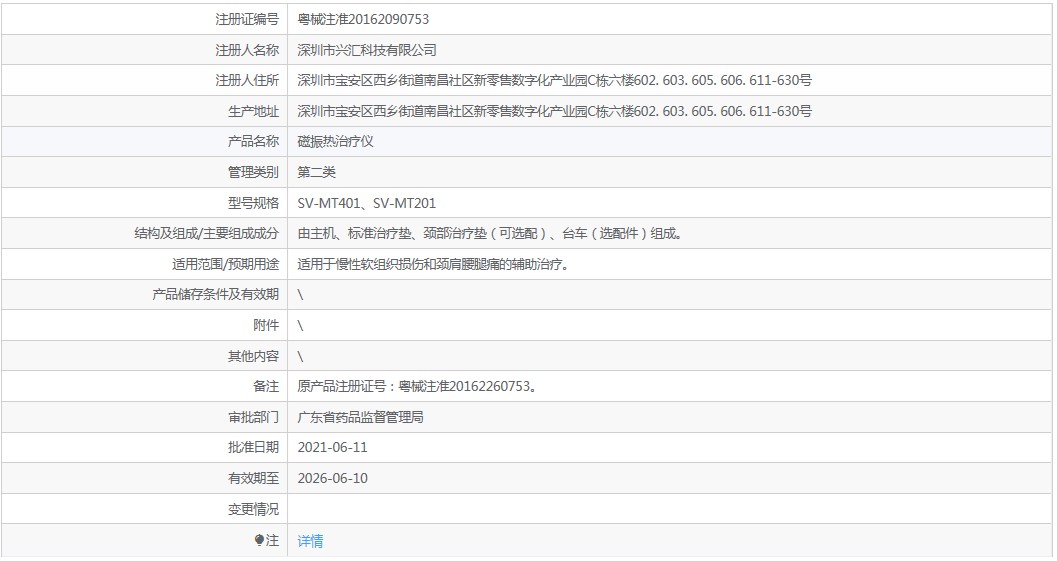Select management class value 第二类
Image resolution: width=1057 pixels, height=561 pixels.
click(316, 172)
